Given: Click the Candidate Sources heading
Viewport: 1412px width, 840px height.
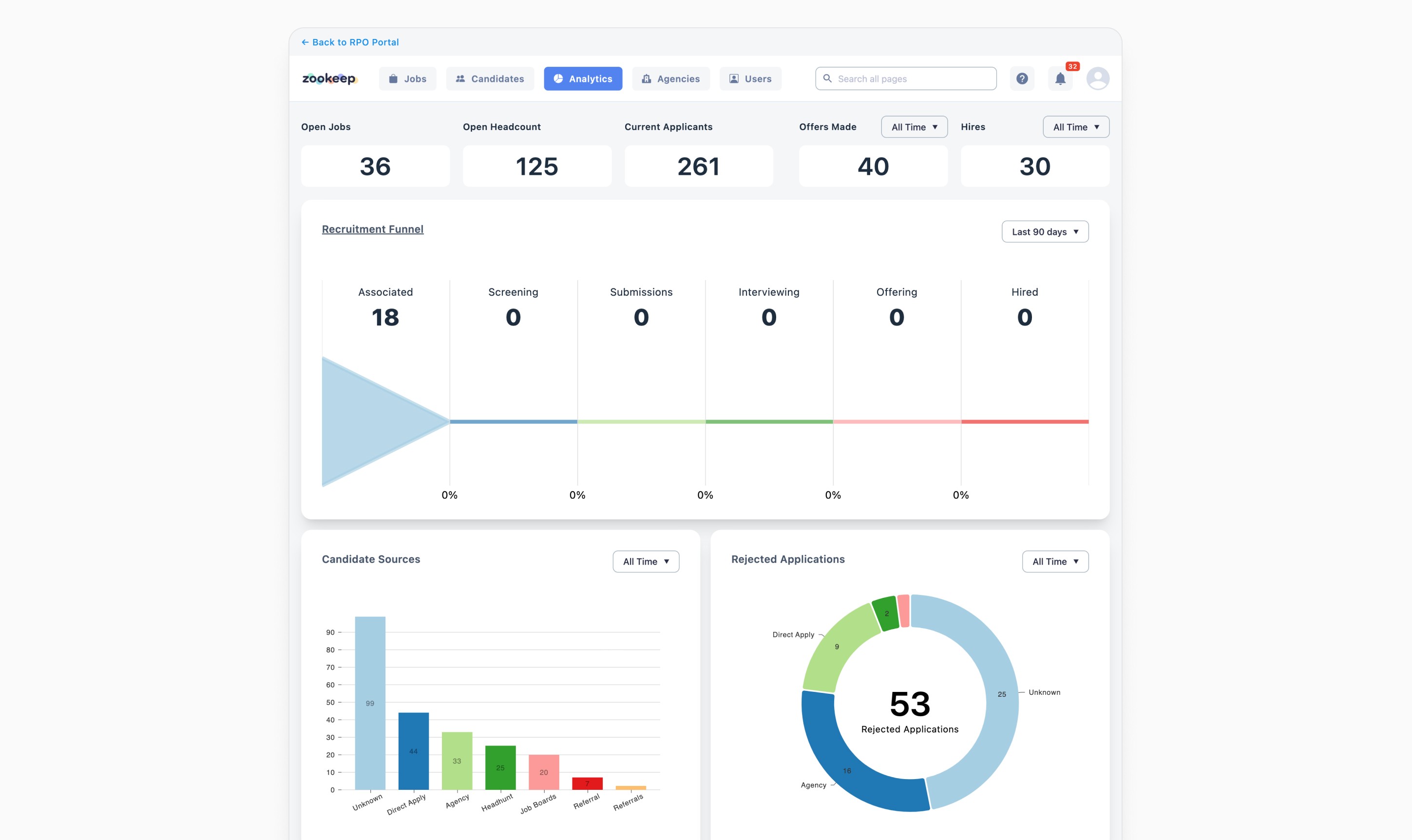Looking at the screenshot, I should point(371,559).
